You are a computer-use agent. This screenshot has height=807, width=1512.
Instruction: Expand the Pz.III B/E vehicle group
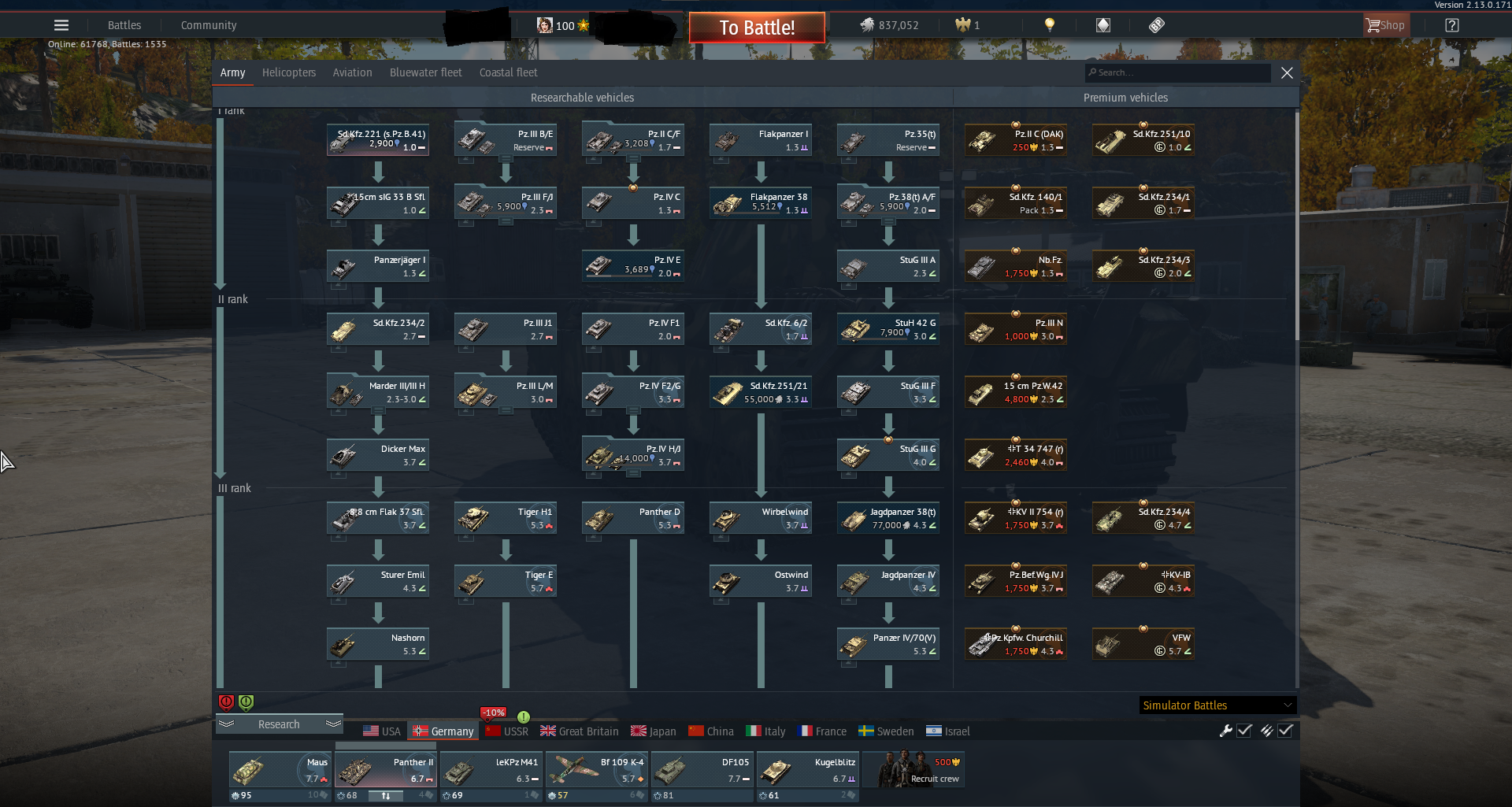tap(506, 158)
